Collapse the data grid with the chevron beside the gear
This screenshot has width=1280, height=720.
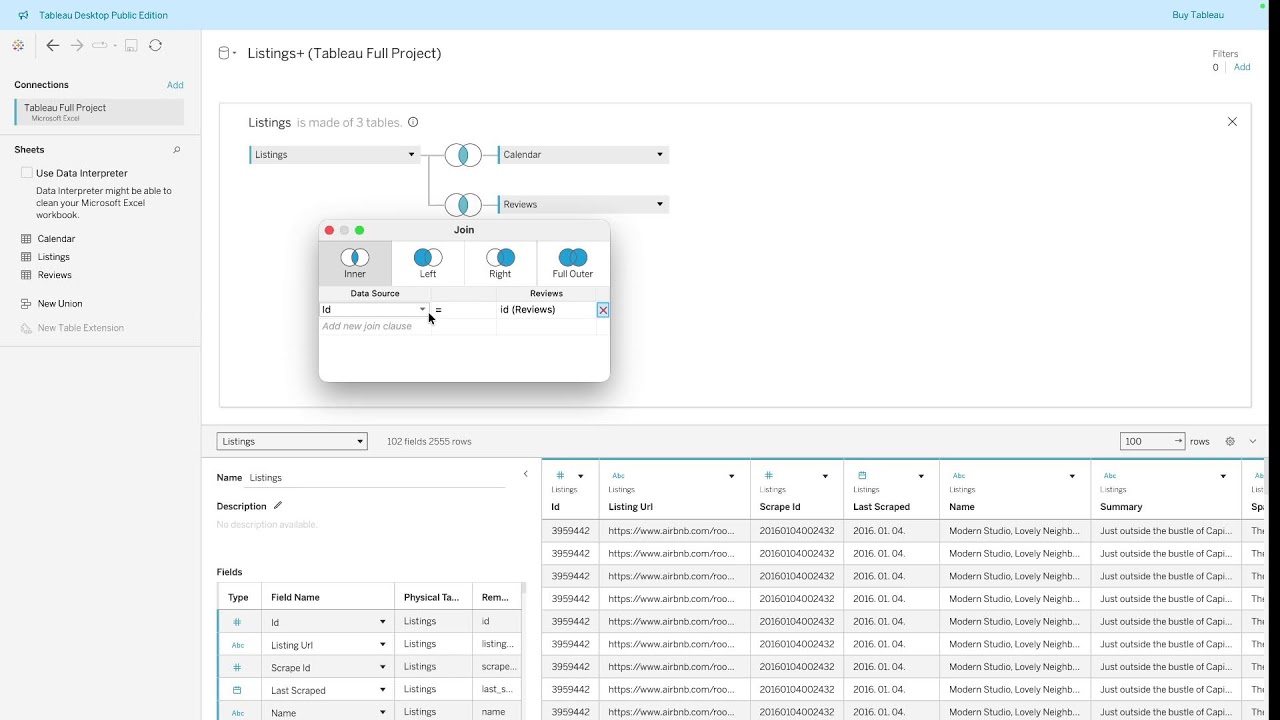[1252, 441]
